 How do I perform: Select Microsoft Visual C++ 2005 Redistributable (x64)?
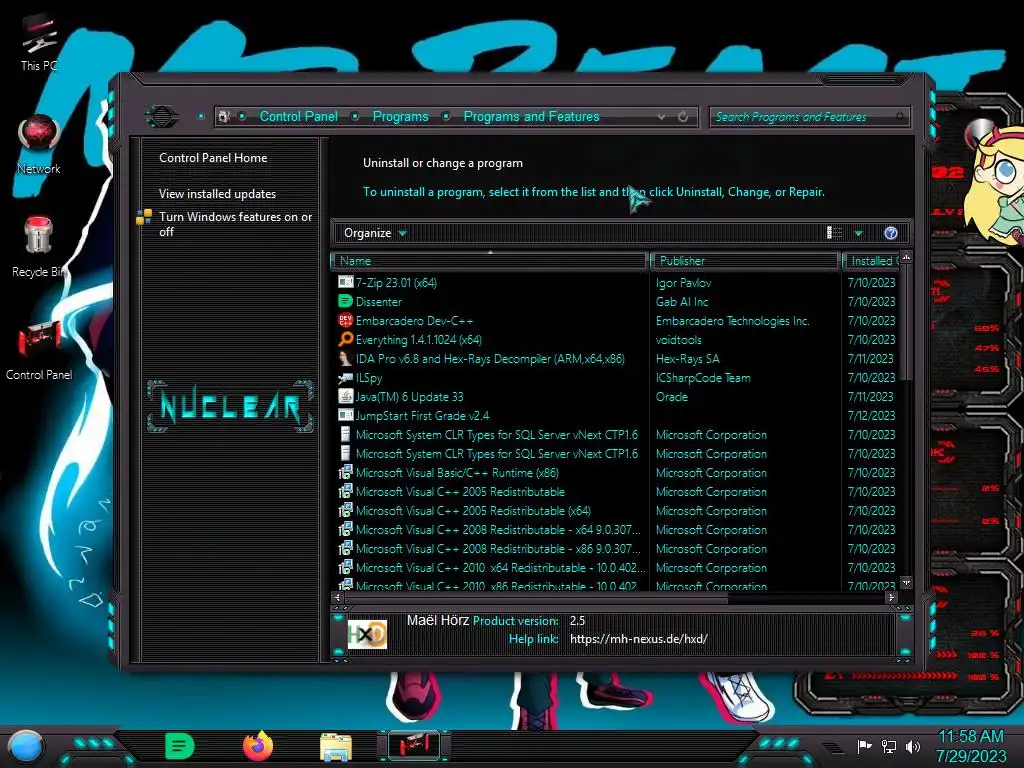click(x=473, y=511)
